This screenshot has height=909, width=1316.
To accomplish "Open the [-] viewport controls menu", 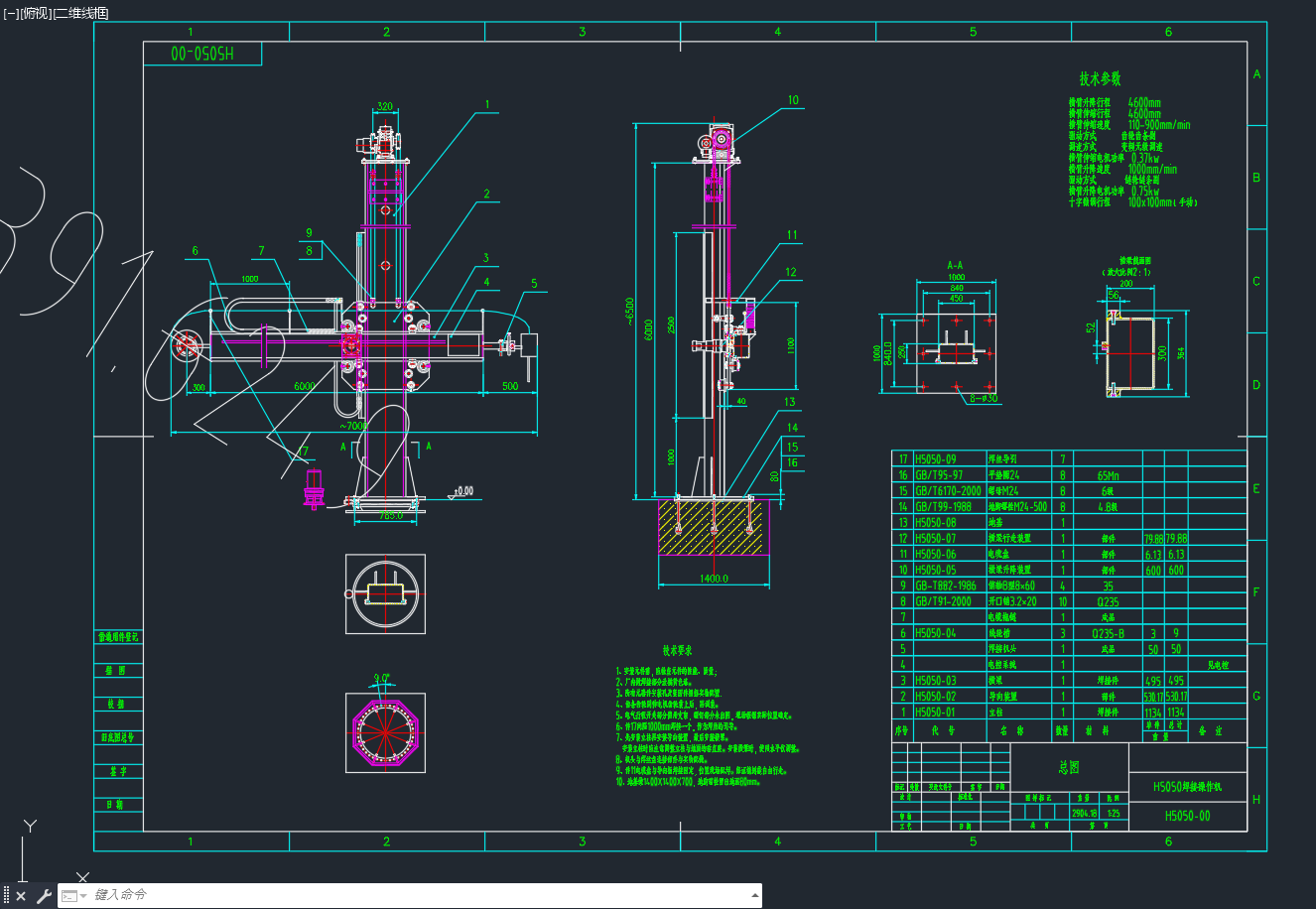I will click(x=10, y=13).
